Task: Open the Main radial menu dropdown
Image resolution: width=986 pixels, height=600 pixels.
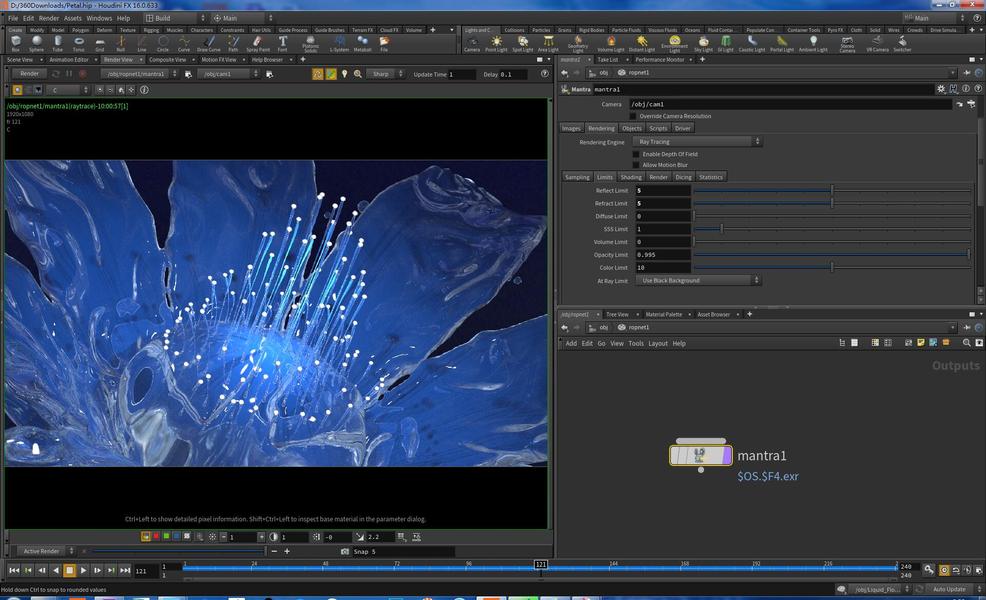Action: 242,18
